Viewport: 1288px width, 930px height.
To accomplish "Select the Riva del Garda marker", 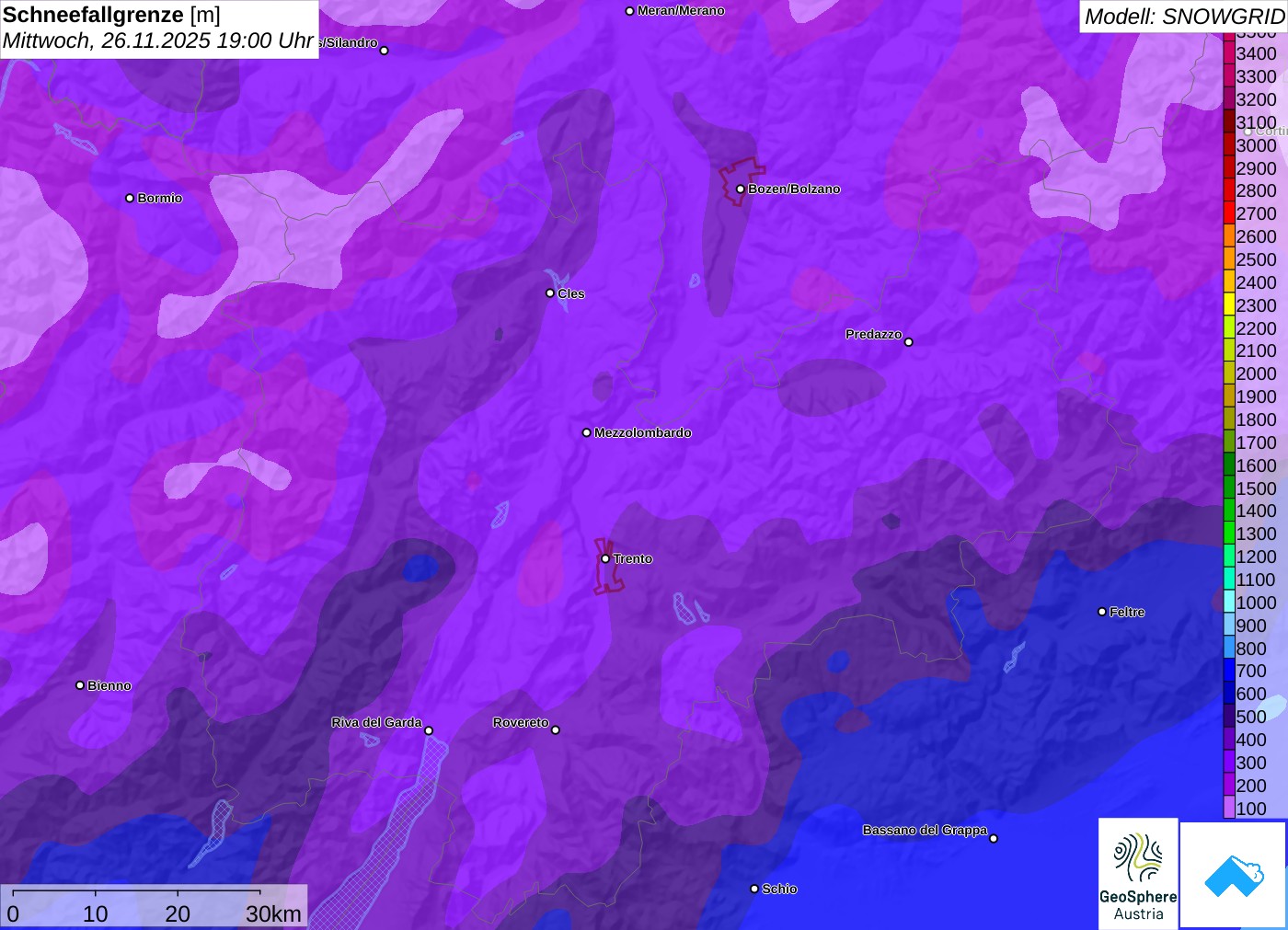I will point(429,730).
